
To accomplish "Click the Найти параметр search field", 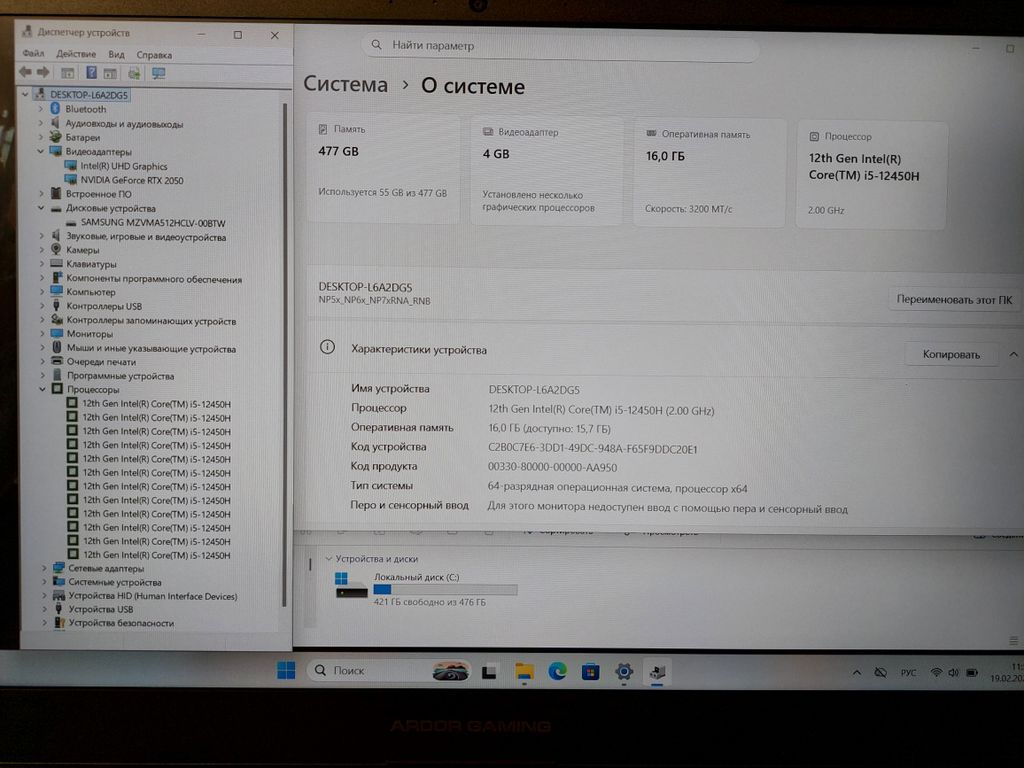I will (x=560, y=46).
